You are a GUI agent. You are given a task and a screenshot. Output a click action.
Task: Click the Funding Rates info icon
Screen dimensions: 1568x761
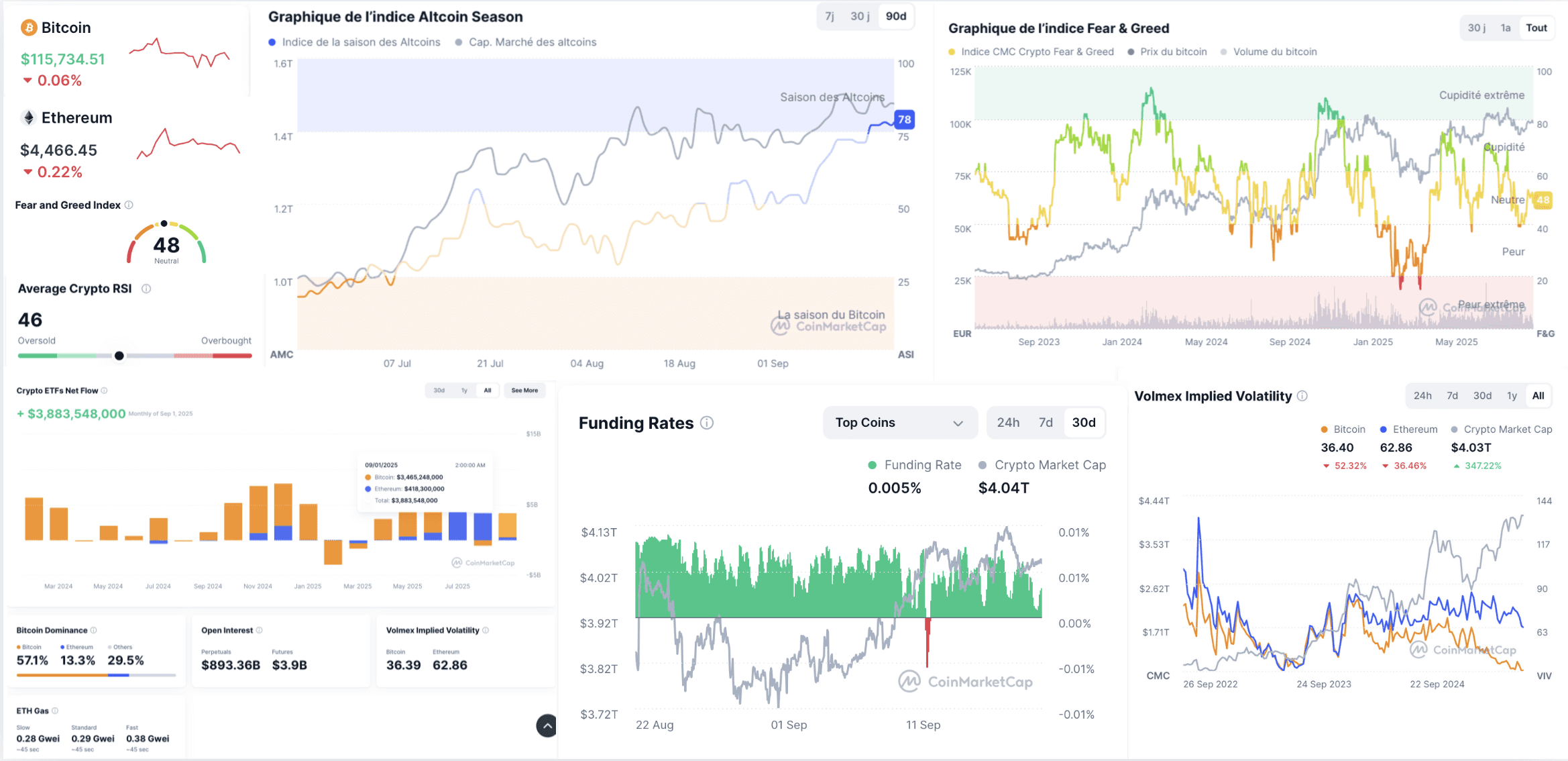click(x=707, y=423)
